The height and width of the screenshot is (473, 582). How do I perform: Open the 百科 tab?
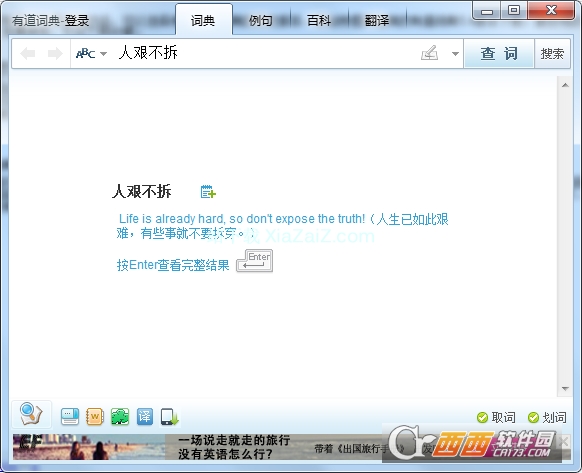[x=319, y=20]
